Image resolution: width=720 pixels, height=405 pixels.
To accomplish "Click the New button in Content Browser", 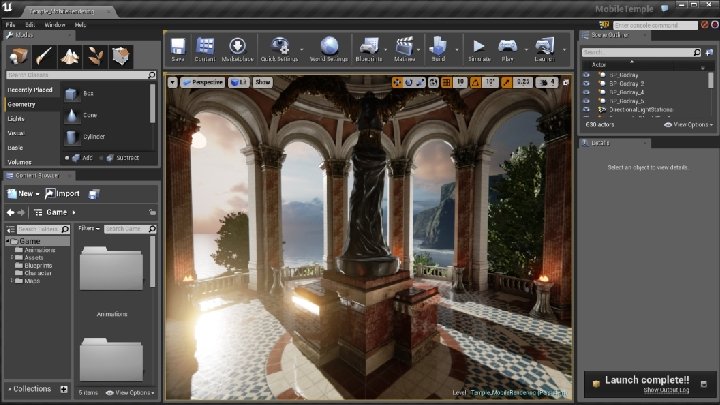I will pyautogui.click(x=23, y=194).
